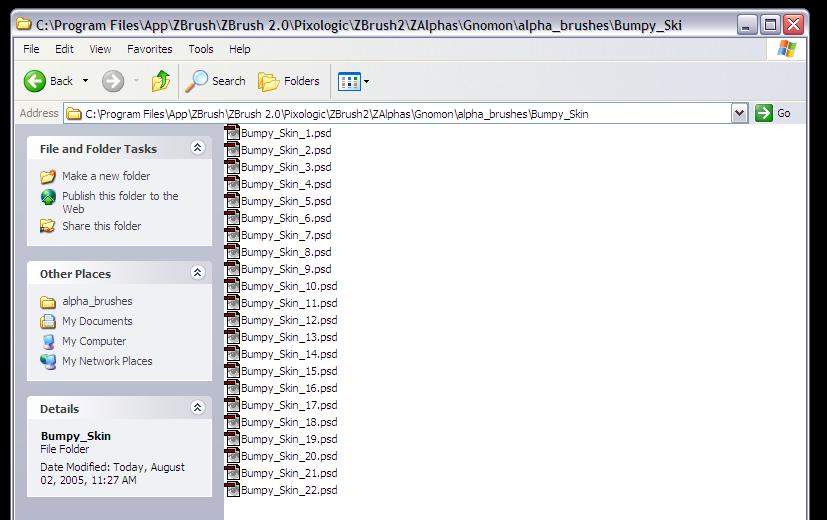
Task: Go to the alpha_brushes folder link
Action: coord(97,301)
